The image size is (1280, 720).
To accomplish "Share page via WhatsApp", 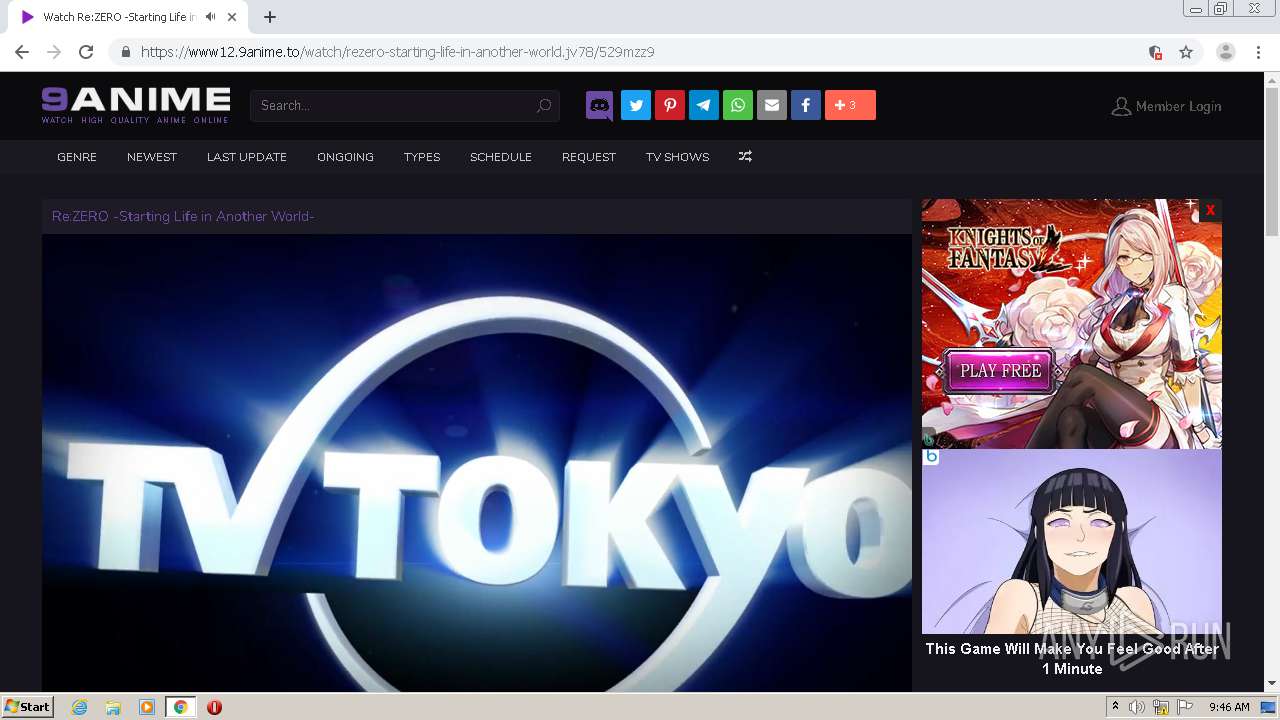I will click(738, 105).
